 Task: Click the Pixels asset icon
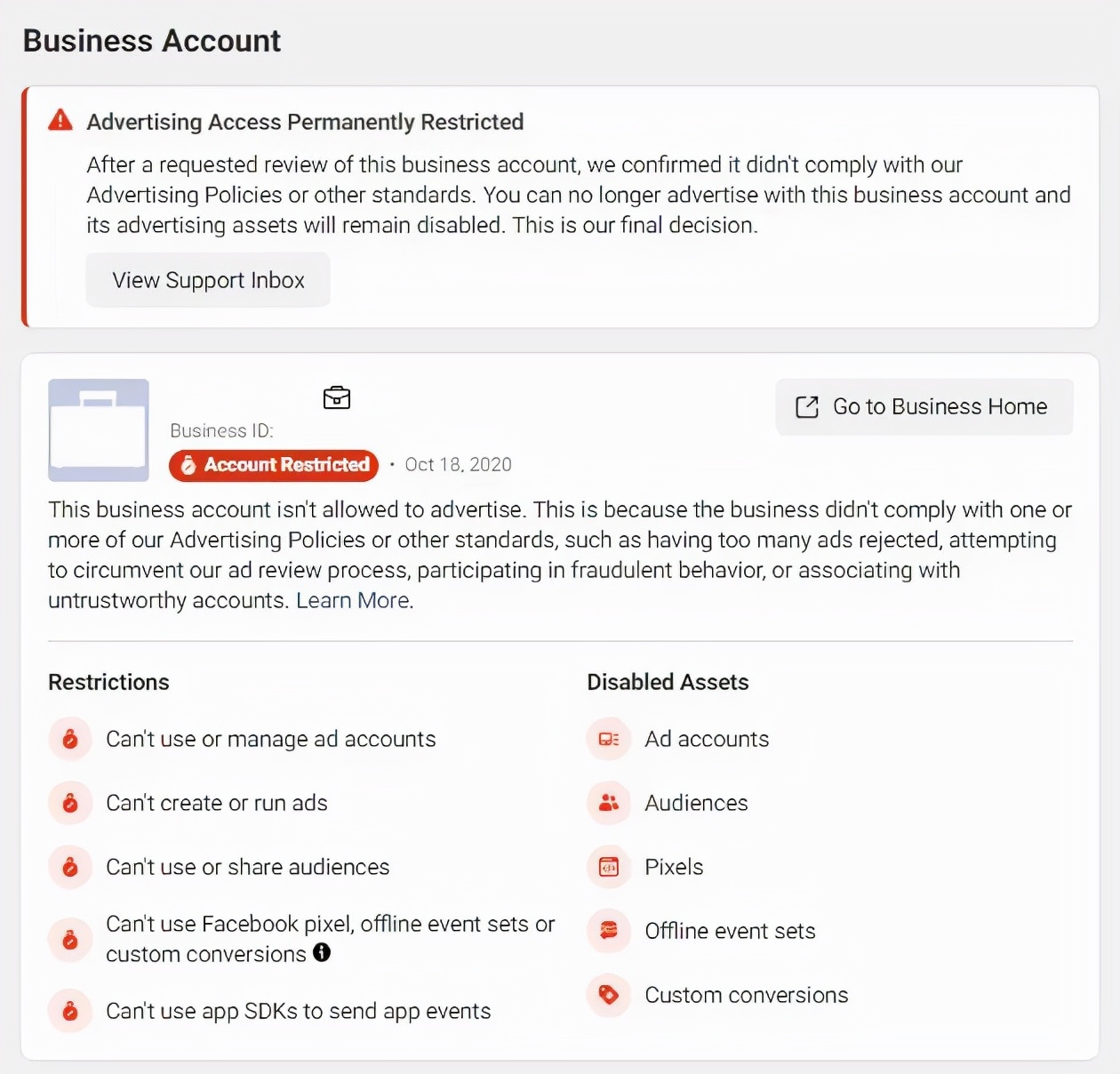609,867
